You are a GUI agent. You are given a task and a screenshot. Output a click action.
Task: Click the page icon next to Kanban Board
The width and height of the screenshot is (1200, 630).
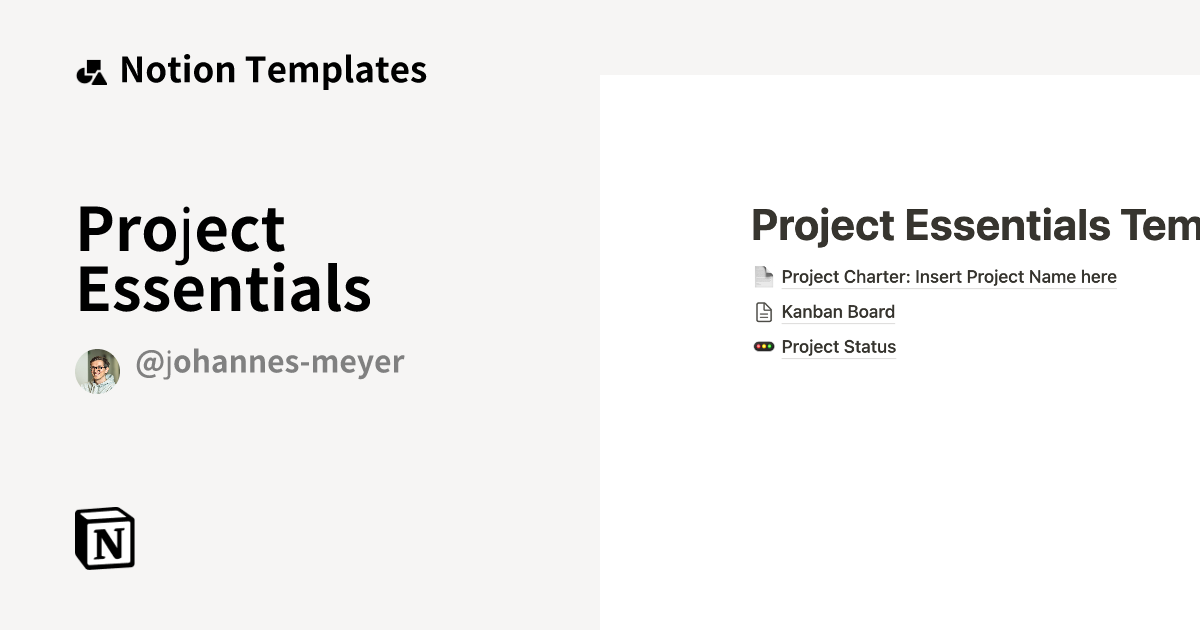(762, 311)
